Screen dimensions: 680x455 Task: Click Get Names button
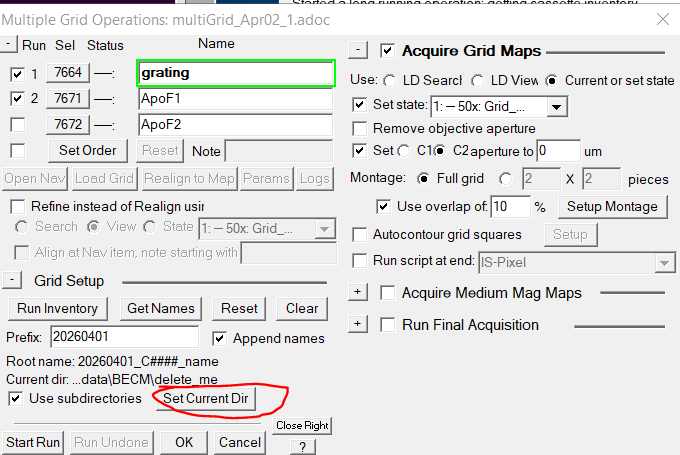pyautogui.click(x=161, y=308)
